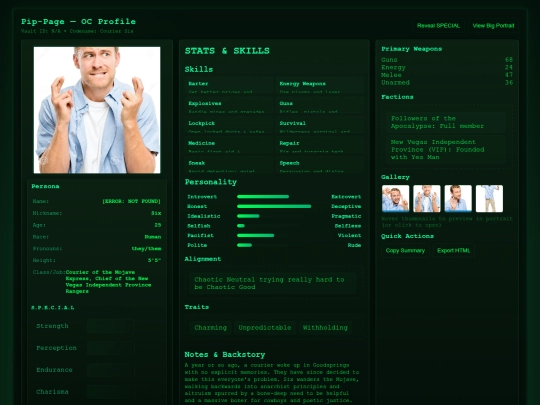Image resolution: width=540 pixels, height=405 pixels.
Task: Click the Name value ERROR: NOT FOUND
Action: pyautogui.click(x=132, y=201)
